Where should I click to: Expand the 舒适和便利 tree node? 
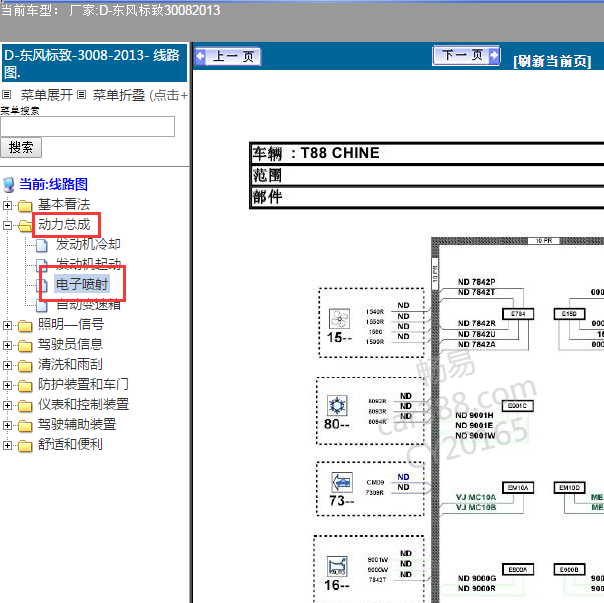7,445
